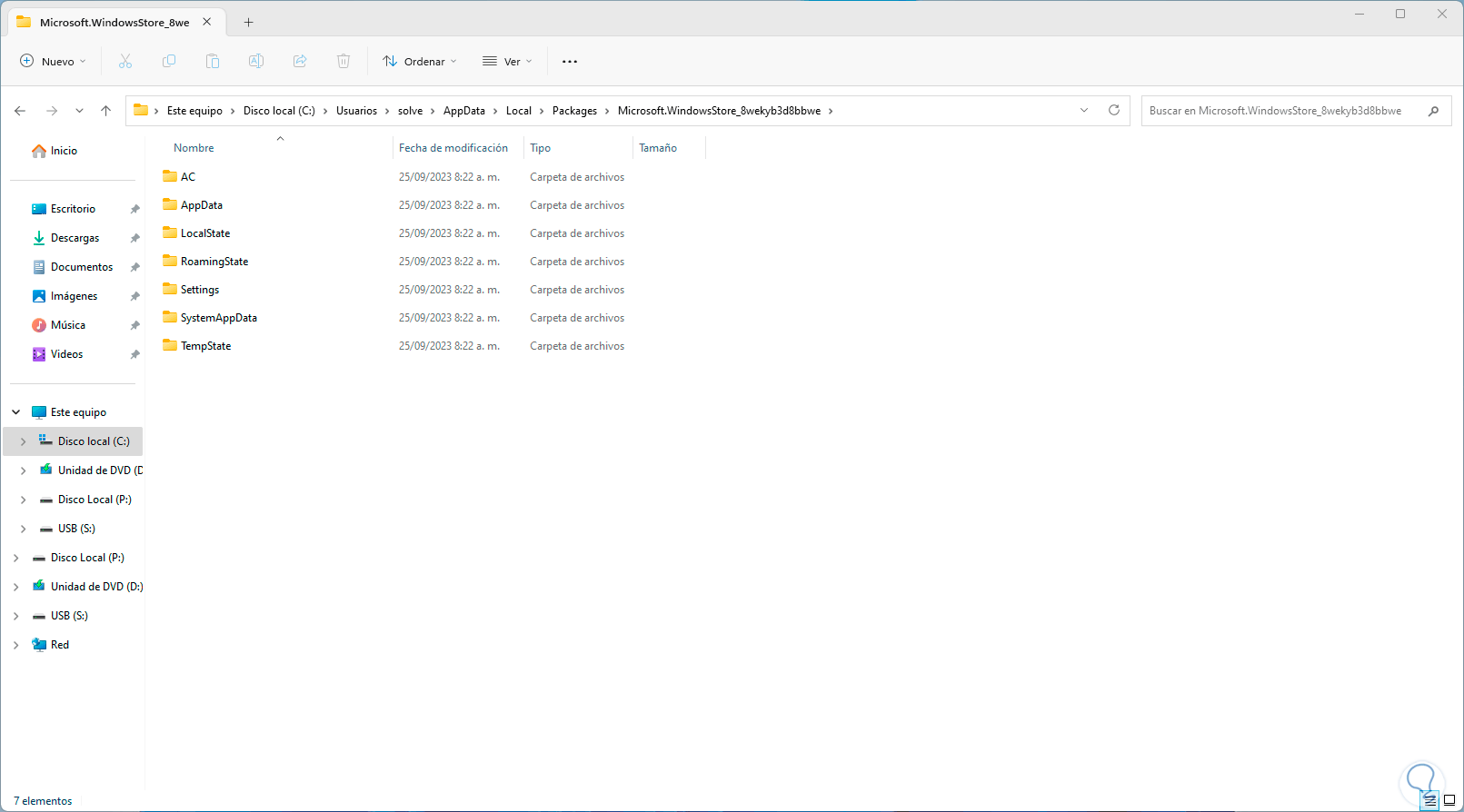Click the Delete trash icon
The width and height of the screenshot is (1464, 812).
(344, 62)
